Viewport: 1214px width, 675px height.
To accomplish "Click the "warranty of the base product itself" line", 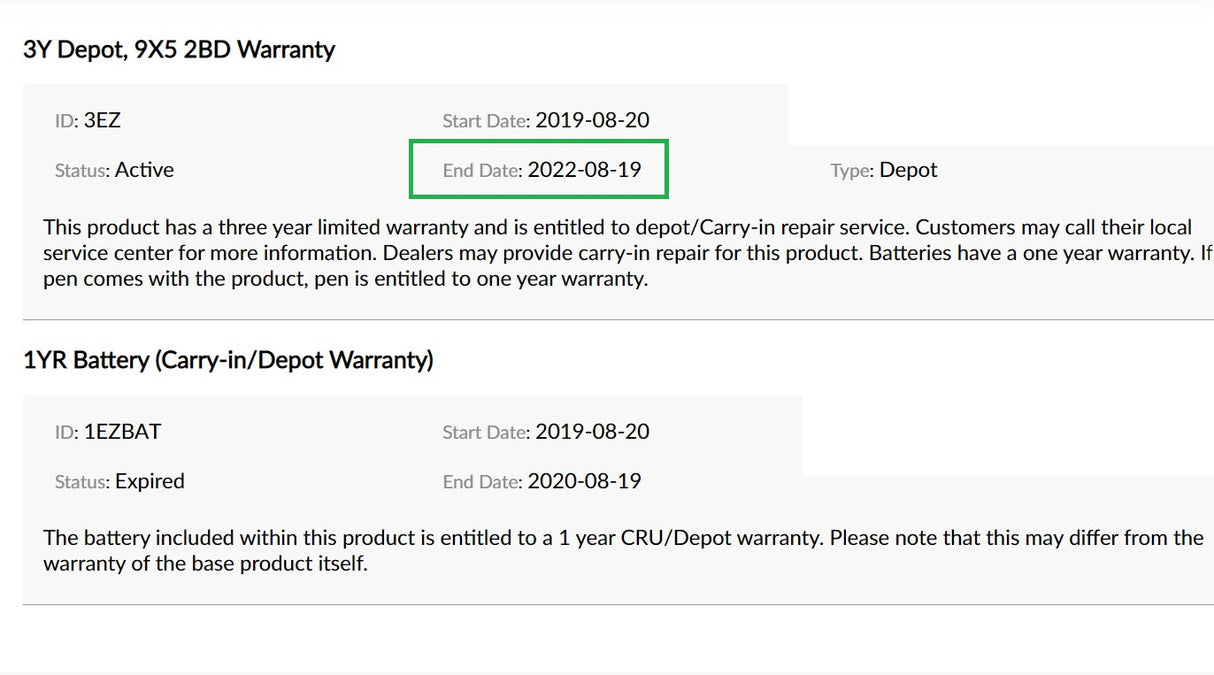I will [206, 564].
